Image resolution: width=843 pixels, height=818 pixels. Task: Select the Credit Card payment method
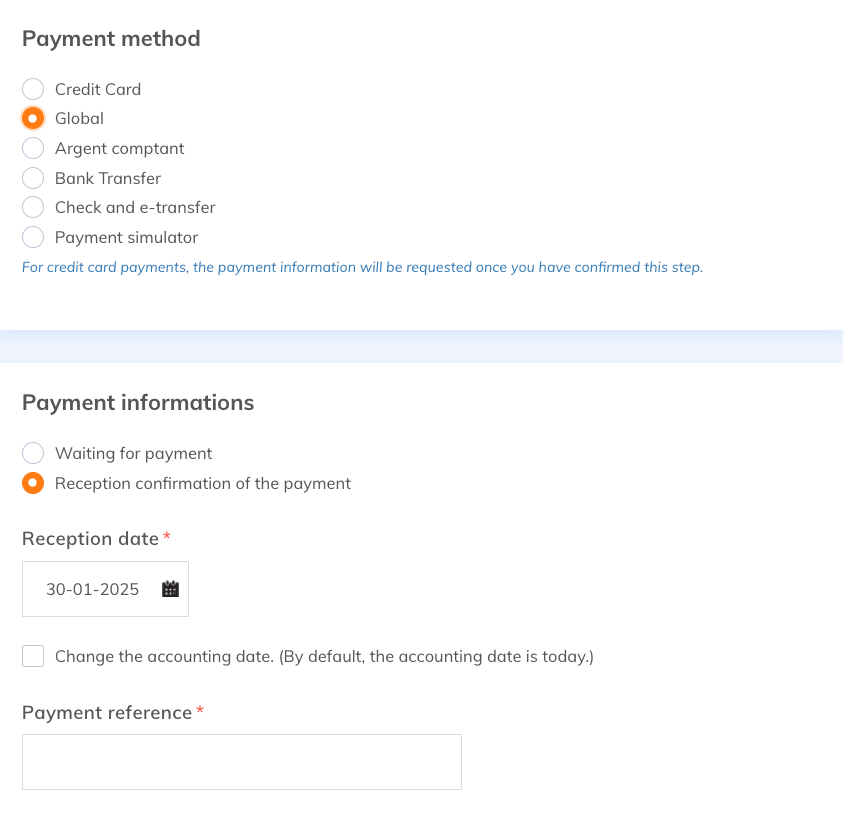[33, 89]
